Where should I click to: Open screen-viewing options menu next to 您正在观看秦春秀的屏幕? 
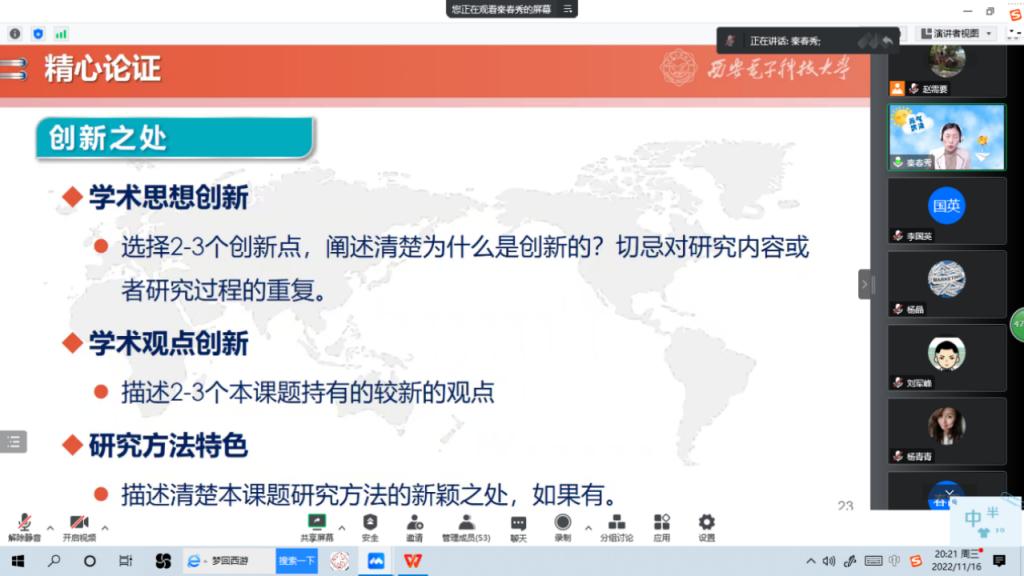[568, 9]
